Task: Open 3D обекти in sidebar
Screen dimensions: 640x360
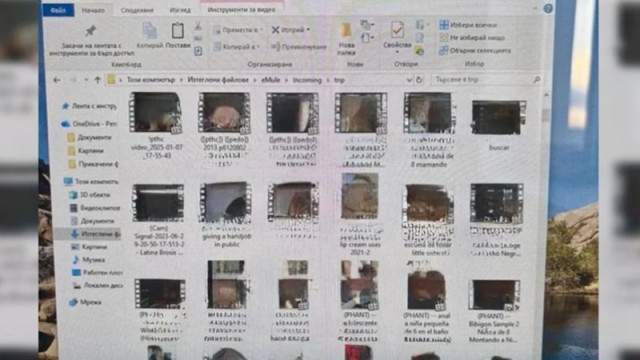Action: click(90, 195)
